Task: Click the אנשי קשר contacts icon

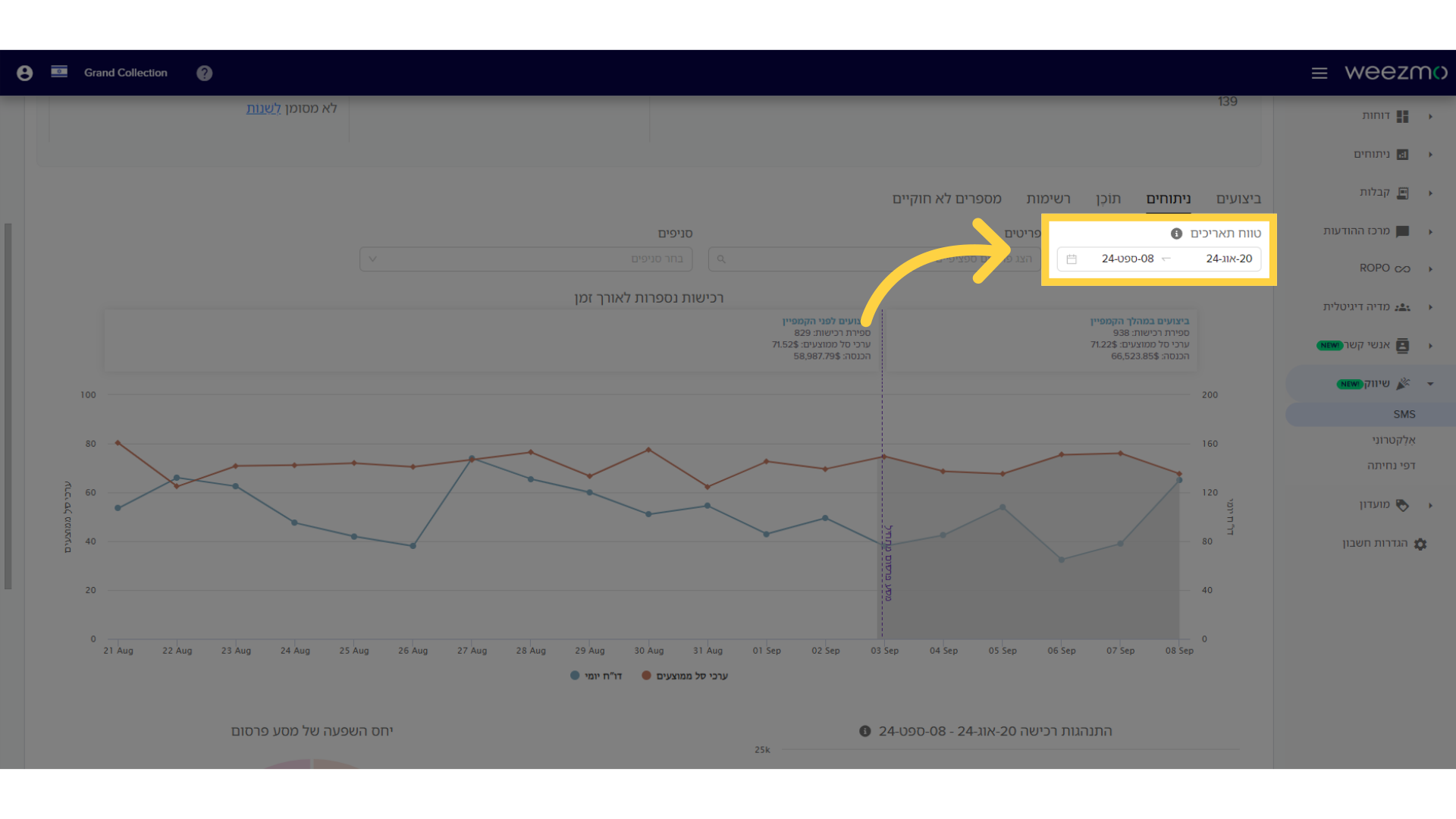Action: [x=1402, y=346]
